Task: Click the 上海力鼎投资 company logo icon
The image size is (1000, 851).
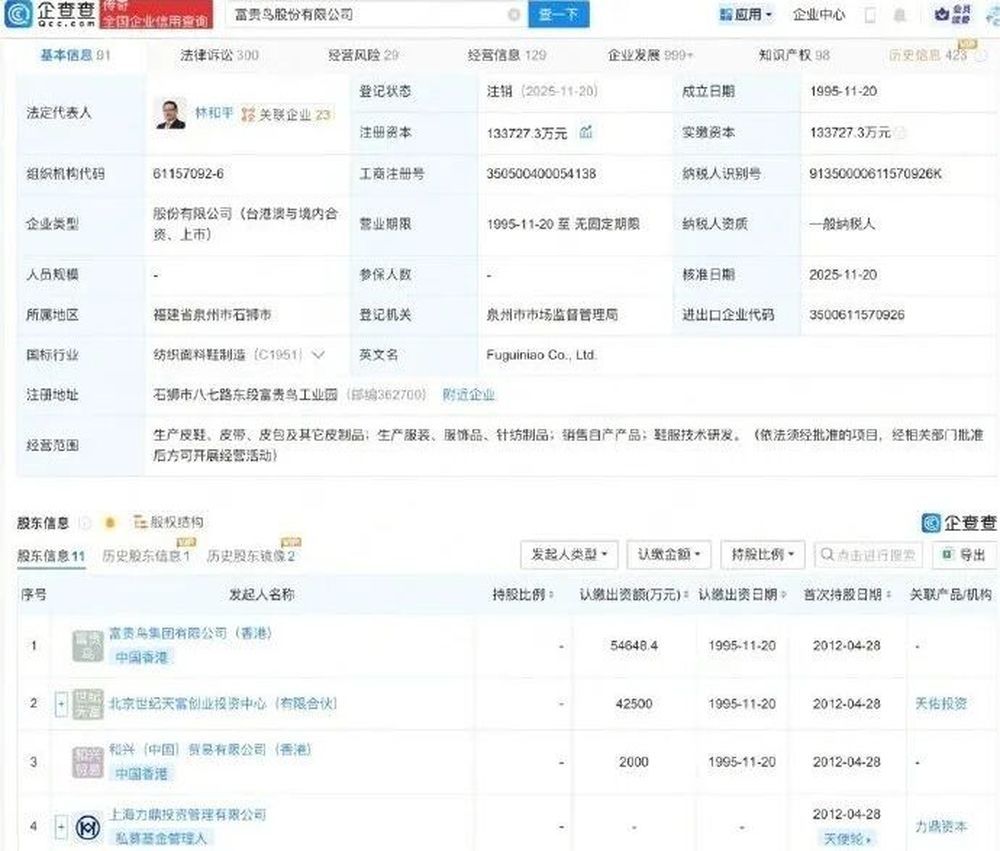Action: click(x=87, y=826)
